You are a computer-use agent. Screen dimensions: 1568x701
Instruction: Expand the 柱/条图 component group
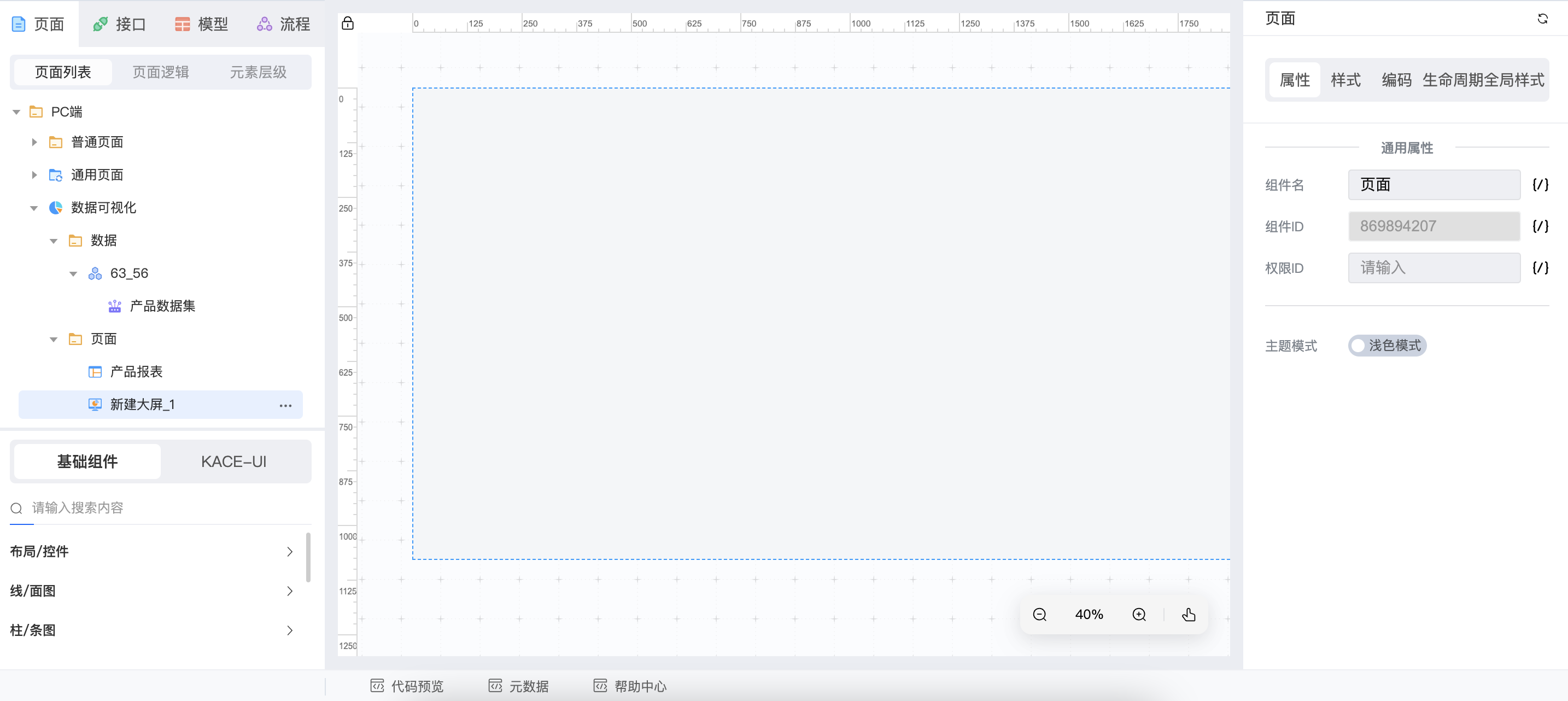click(x=290, y=630)
